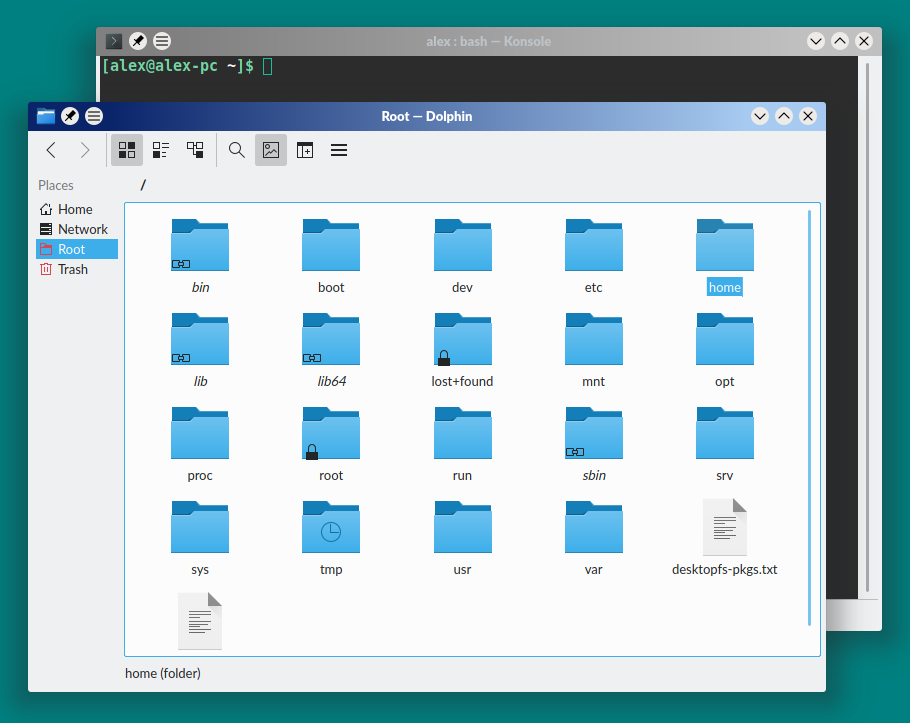This screenshot has height=723, width=910.
Task: Select the dev folder icon
Action: [x=463, y=245]
